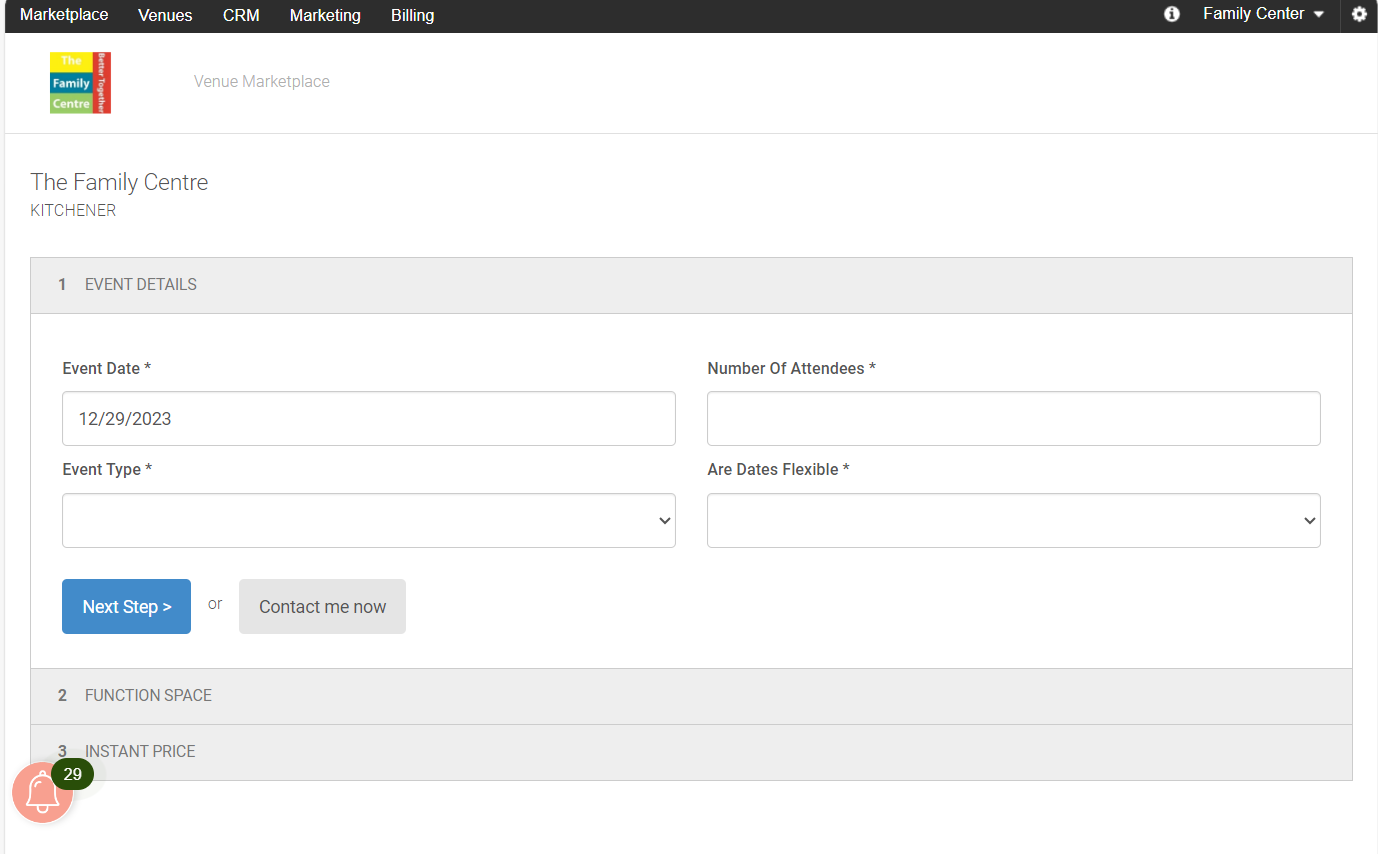Click the info circle icon in top bar
Viewport: 1378px width, 854px height.
click(1172, 14)
